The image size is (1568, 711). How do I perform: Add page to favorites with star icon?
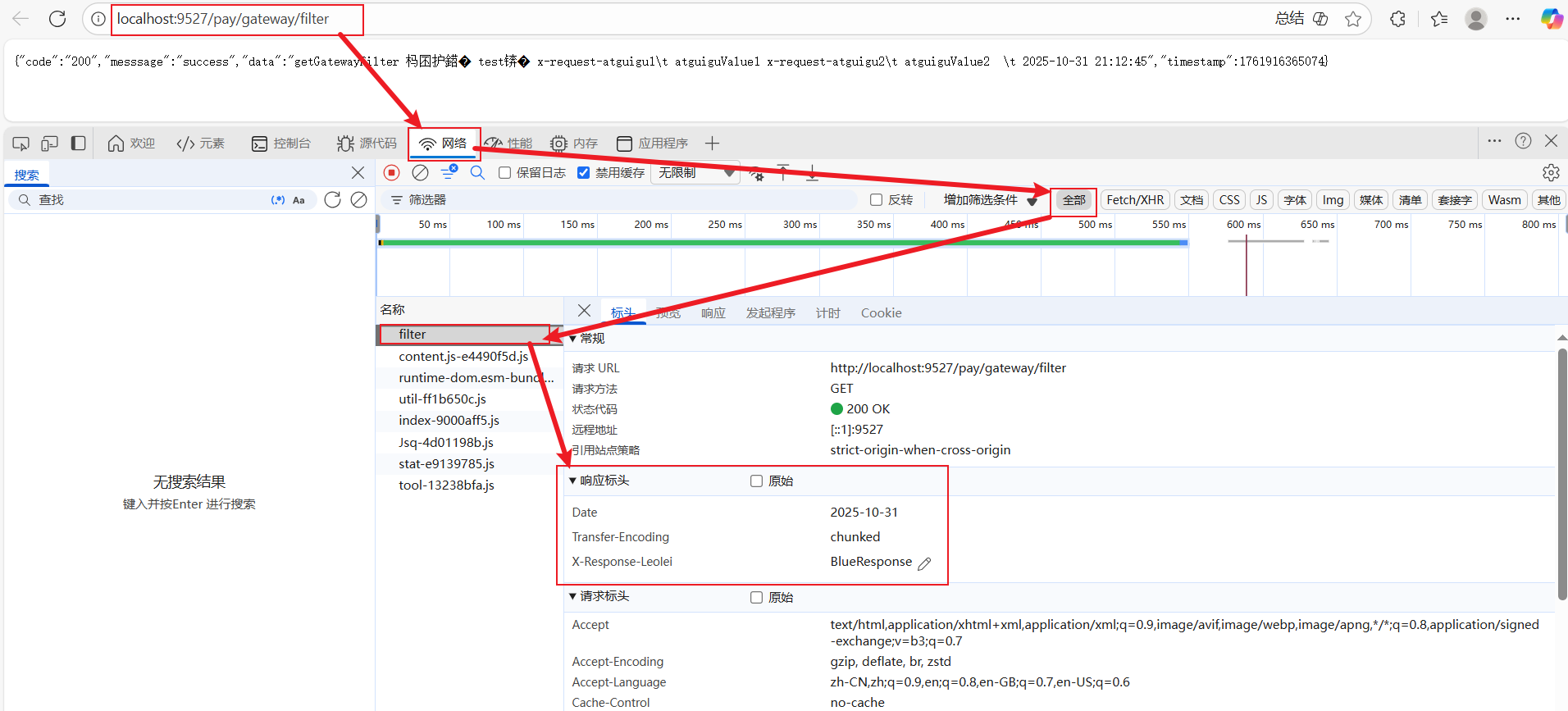1353,19
